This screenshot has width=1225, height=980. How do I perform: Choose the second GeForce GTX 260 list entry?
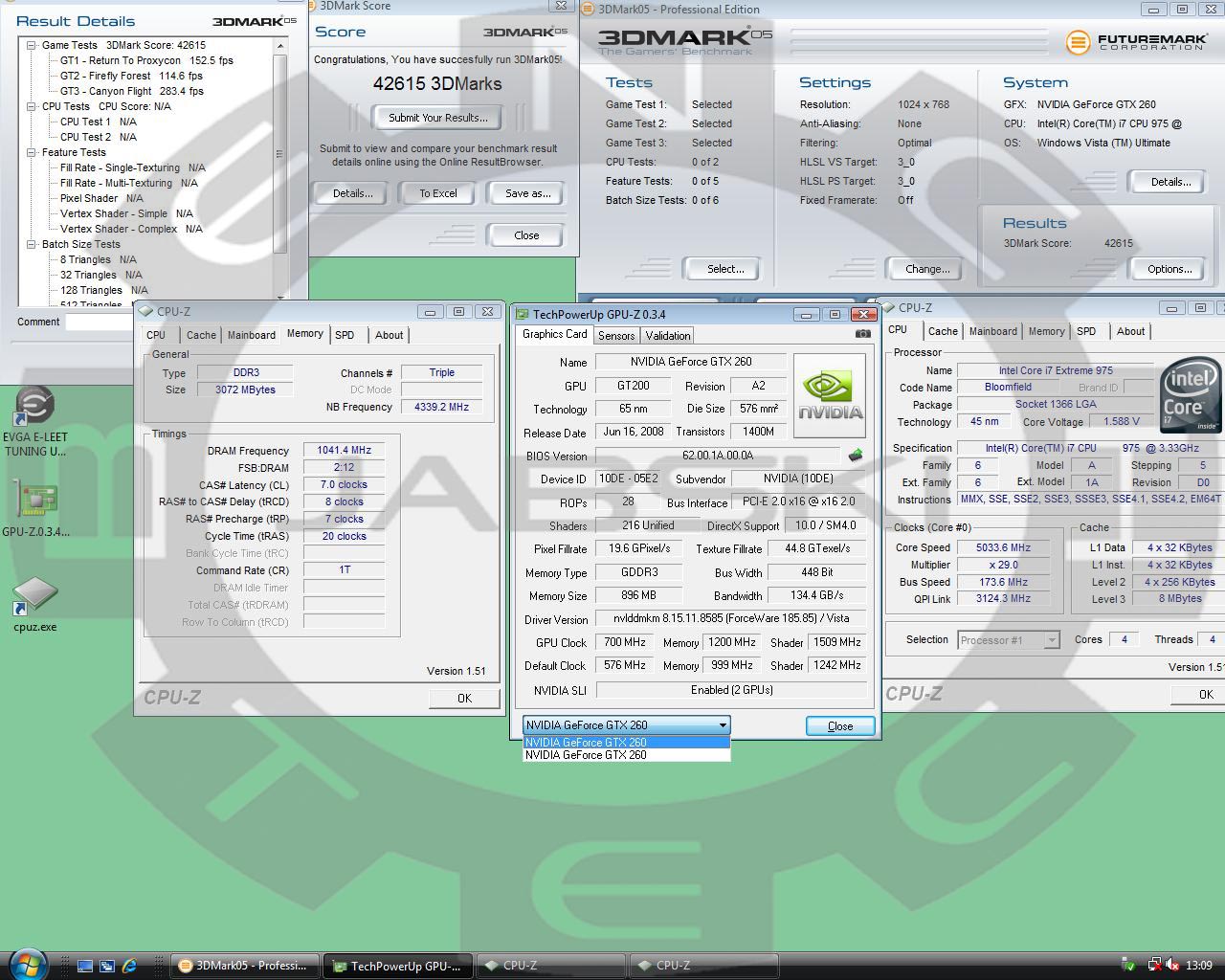point(627,755)
